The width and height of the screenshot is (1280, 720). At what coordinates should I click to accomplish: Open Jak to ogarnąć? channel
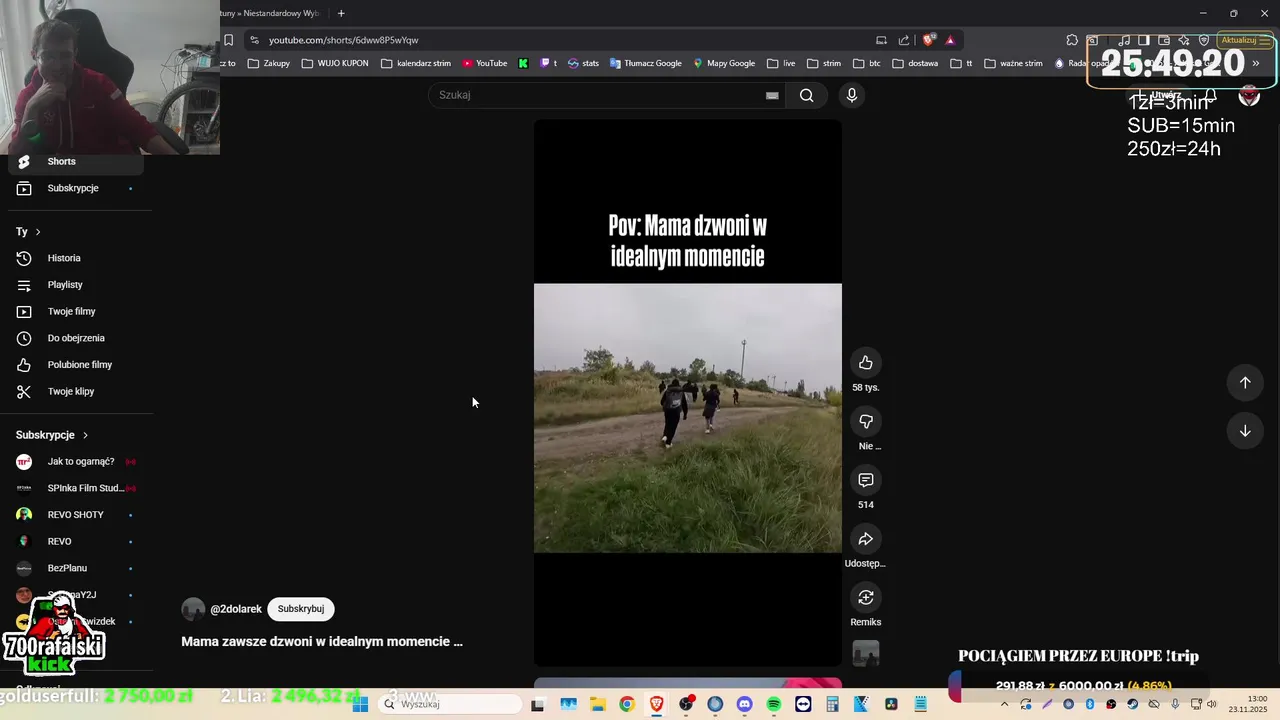click(76, 461)
